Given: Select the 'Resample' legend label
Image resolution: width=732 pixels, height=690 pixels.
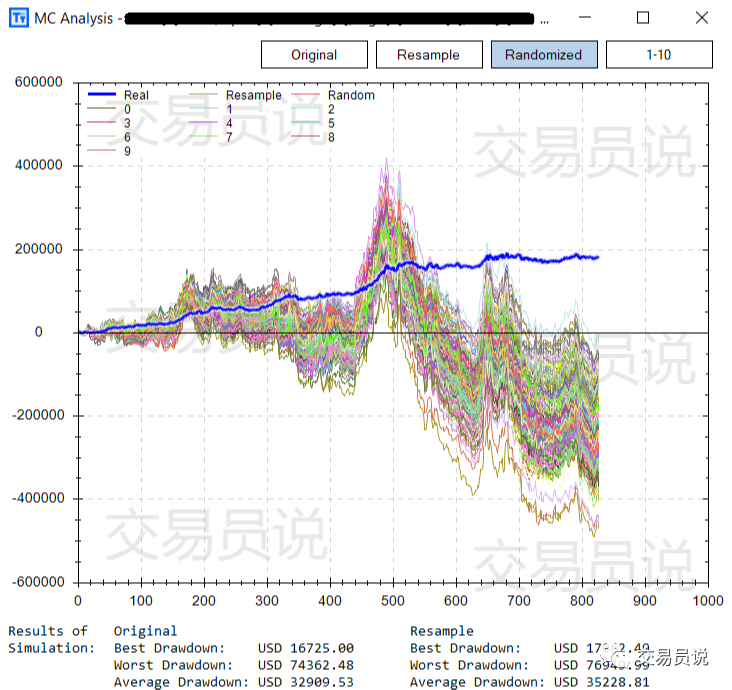Looking at the screenshot, I should click(x=253, y=95).
